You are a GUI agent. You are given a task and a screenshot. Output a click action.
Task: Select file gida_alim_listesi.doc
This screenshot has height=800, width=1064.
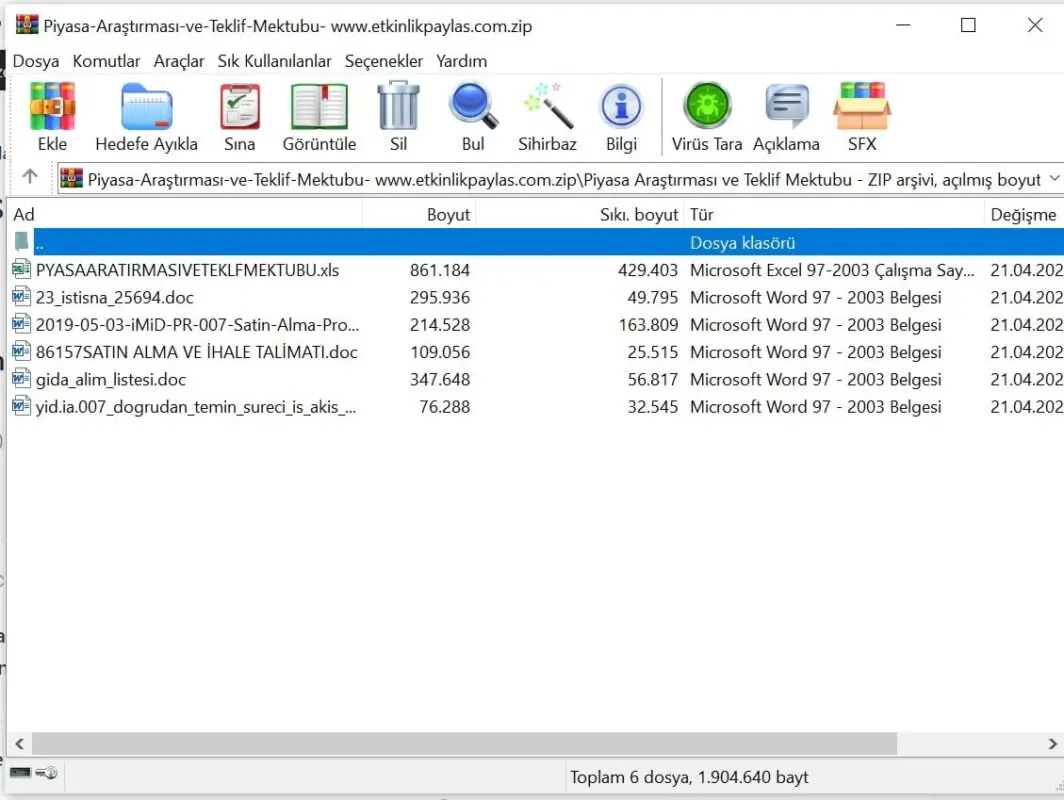111,379
